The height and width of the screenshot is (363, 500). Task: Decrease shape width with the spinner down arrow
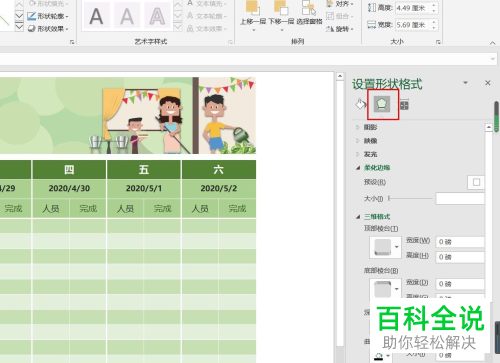click(434, 28)
